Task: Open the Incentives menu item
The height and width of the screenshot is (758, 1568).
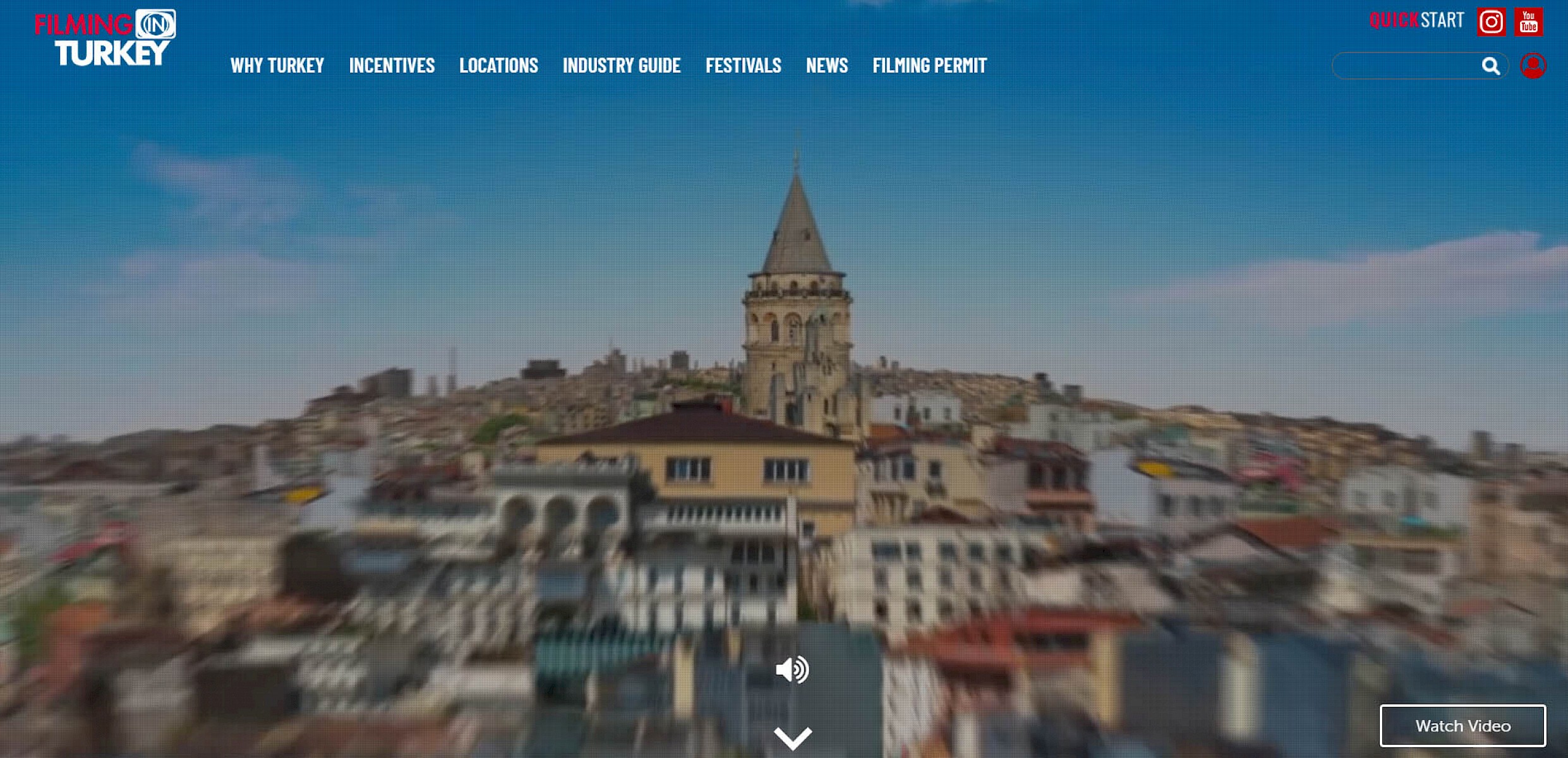Action: pos(392,66)
